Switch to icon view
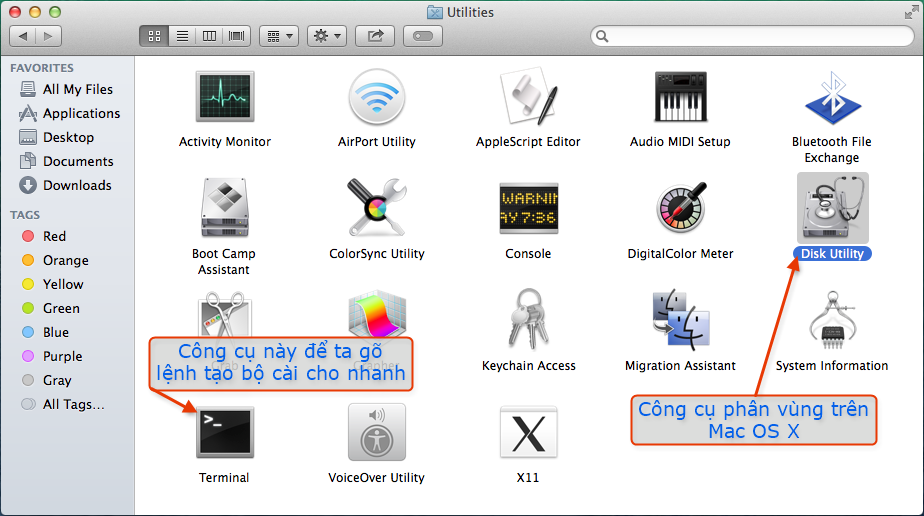Screen dimensions: 924x516 [154, 36]
